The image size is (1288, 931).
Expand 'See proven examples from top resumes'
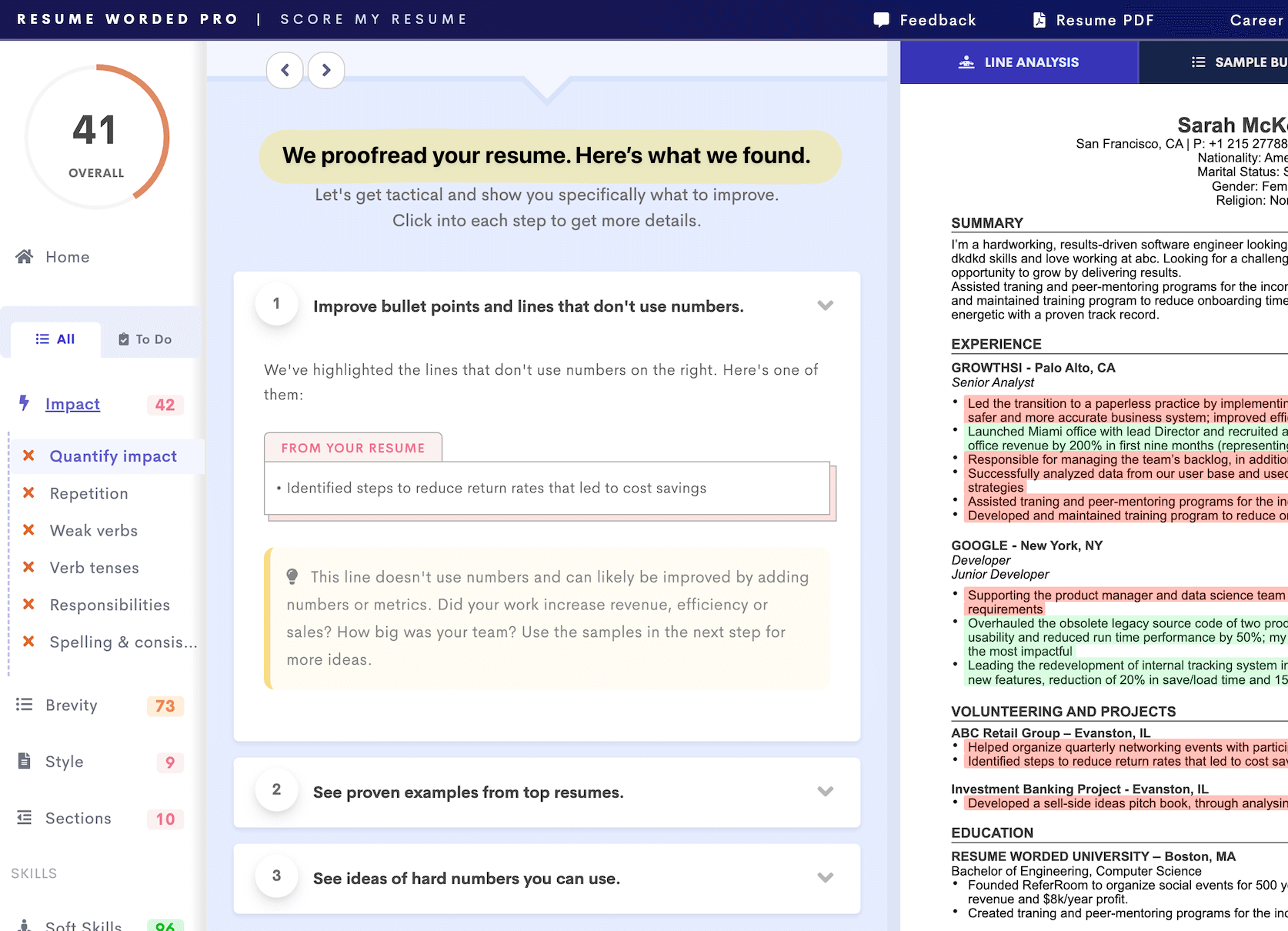pyautogui.click(x=825, y=792)
